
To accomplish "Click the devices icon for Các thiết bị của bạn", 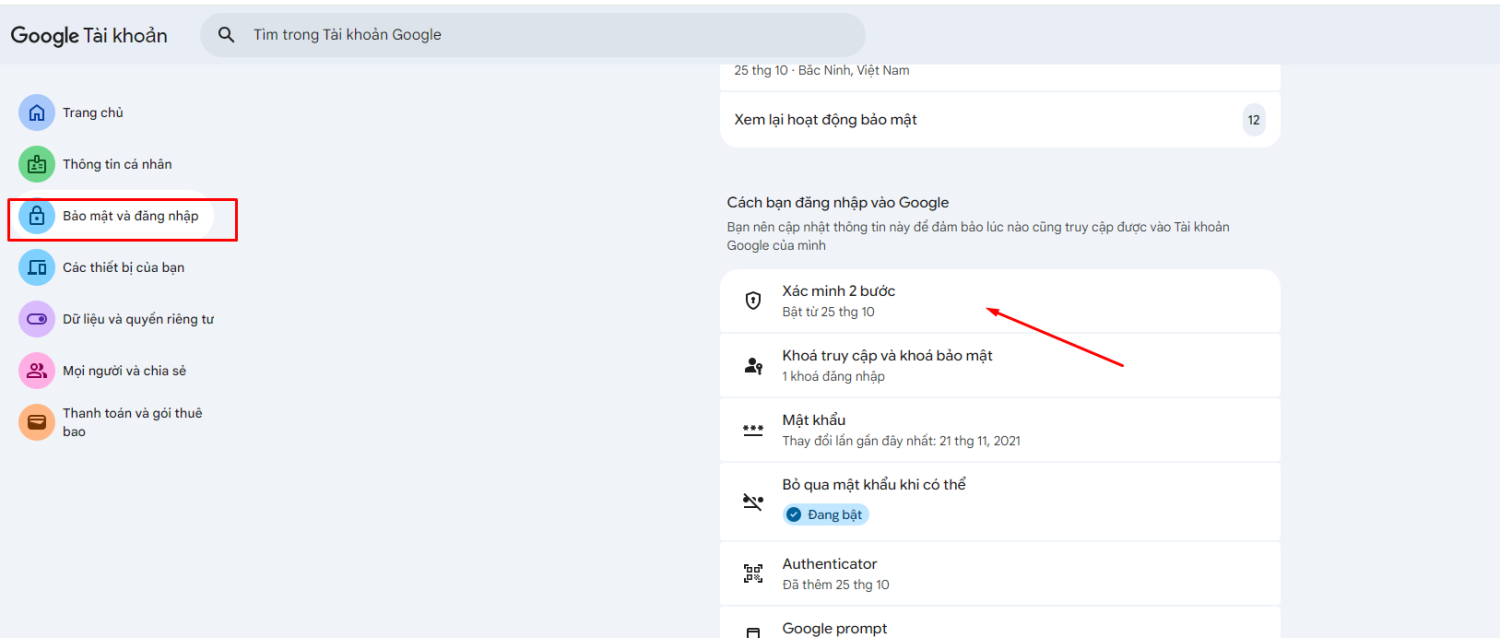I will coord(36,268).
